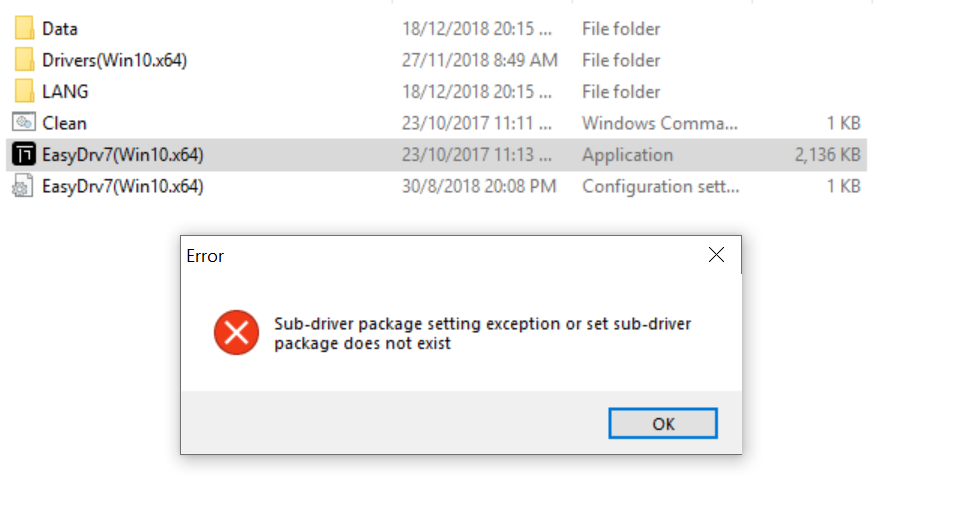Click the 2,136 KB size cell
The width and height of the screenshot is (961, 513).
(827, 154)
